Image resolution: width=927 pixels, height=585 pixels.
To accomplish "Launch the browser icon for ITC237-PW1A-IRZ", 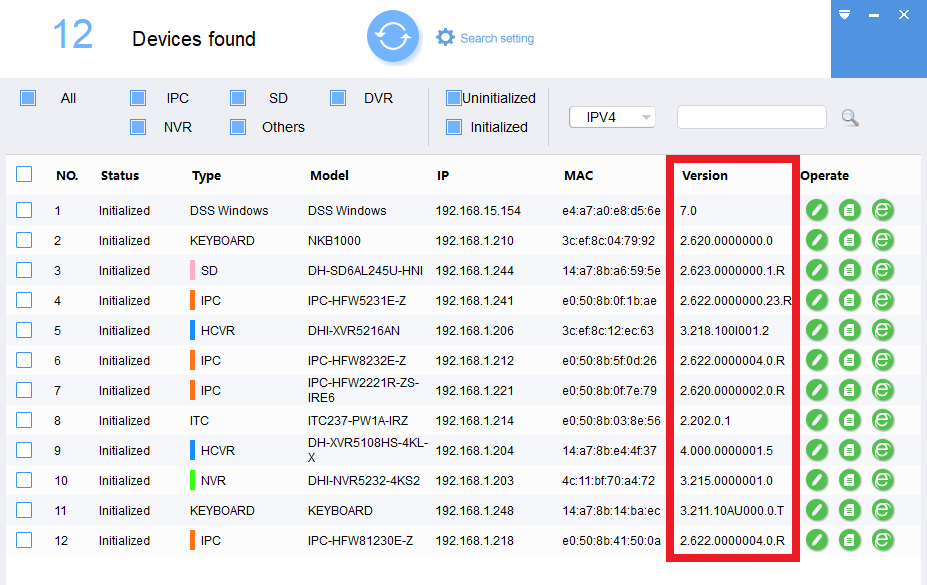I will point(882,421).
